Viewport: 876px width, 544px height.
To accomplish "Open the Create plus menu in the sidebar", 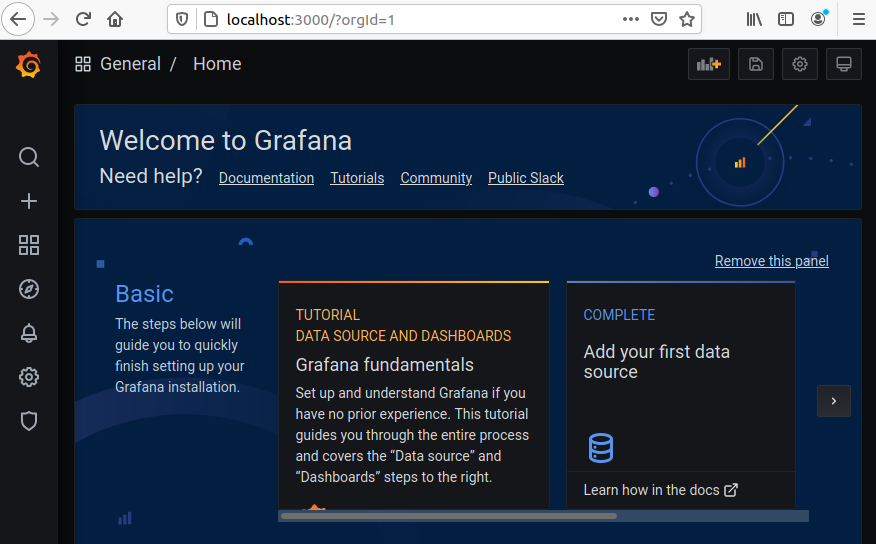I will click(x=28, y=201).
